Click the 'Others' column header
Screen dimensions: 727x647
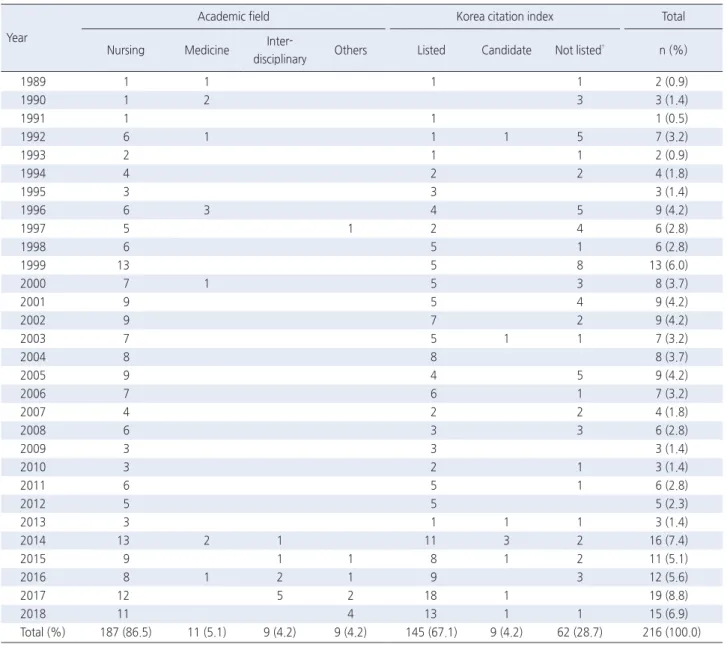pos(351,50)
